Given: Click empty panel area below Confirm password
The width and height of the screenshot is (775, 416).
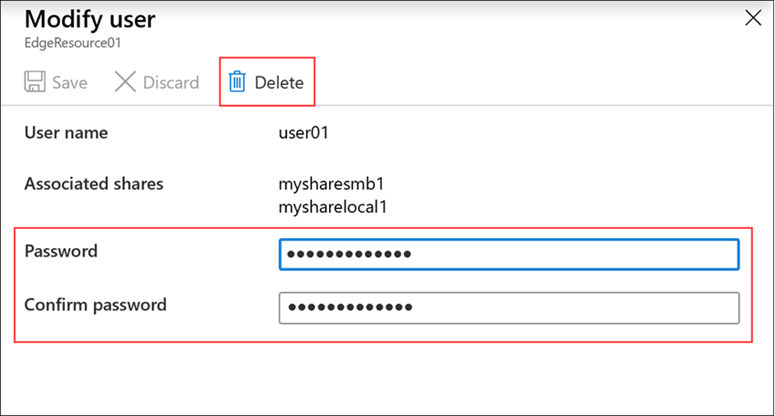Looking at the screenshot, I should [x=386, y=378].
